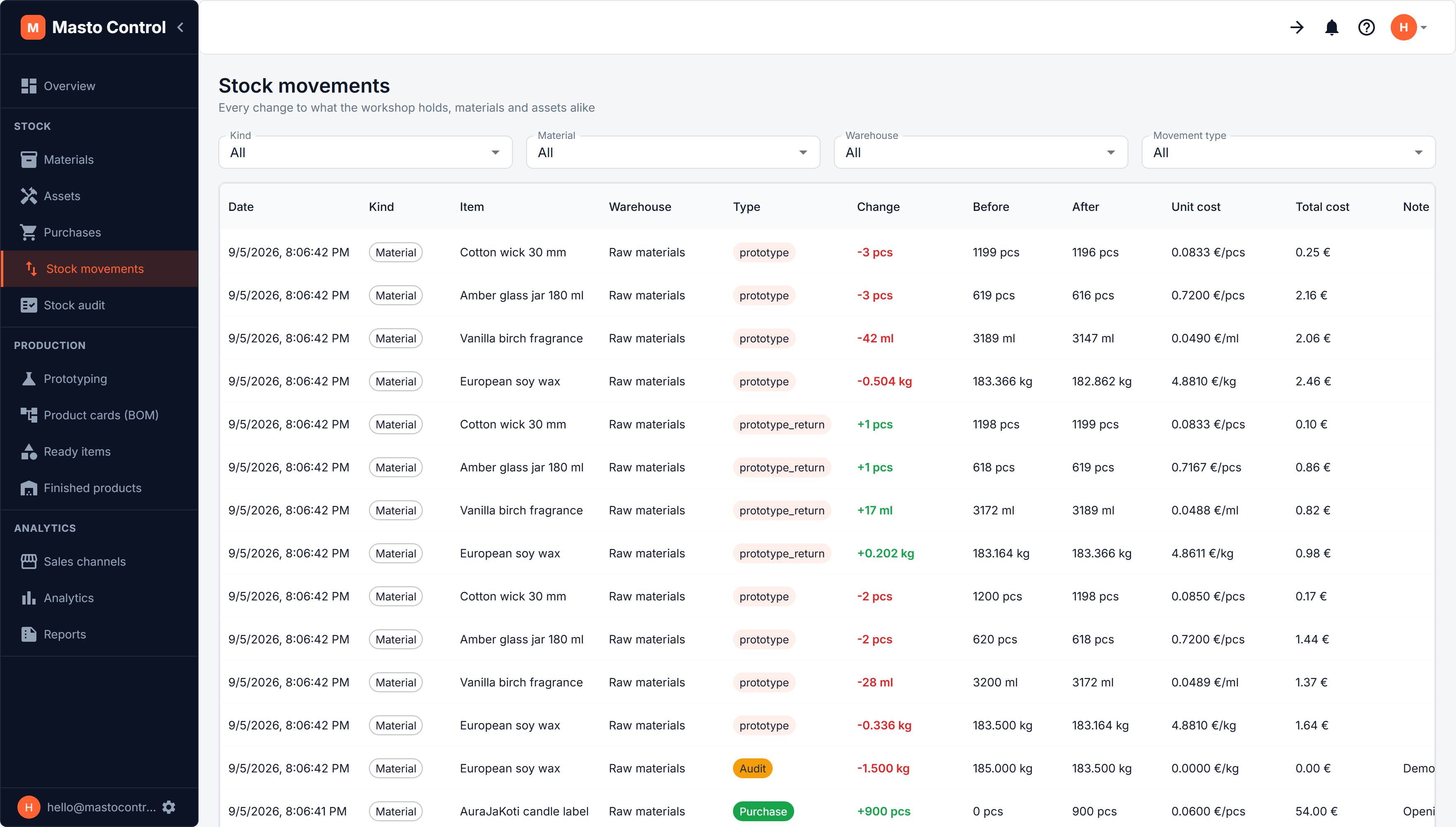1456x827 pixels.
Task: Collapse the sidebar with the chevron
Action: pos(181,27)
